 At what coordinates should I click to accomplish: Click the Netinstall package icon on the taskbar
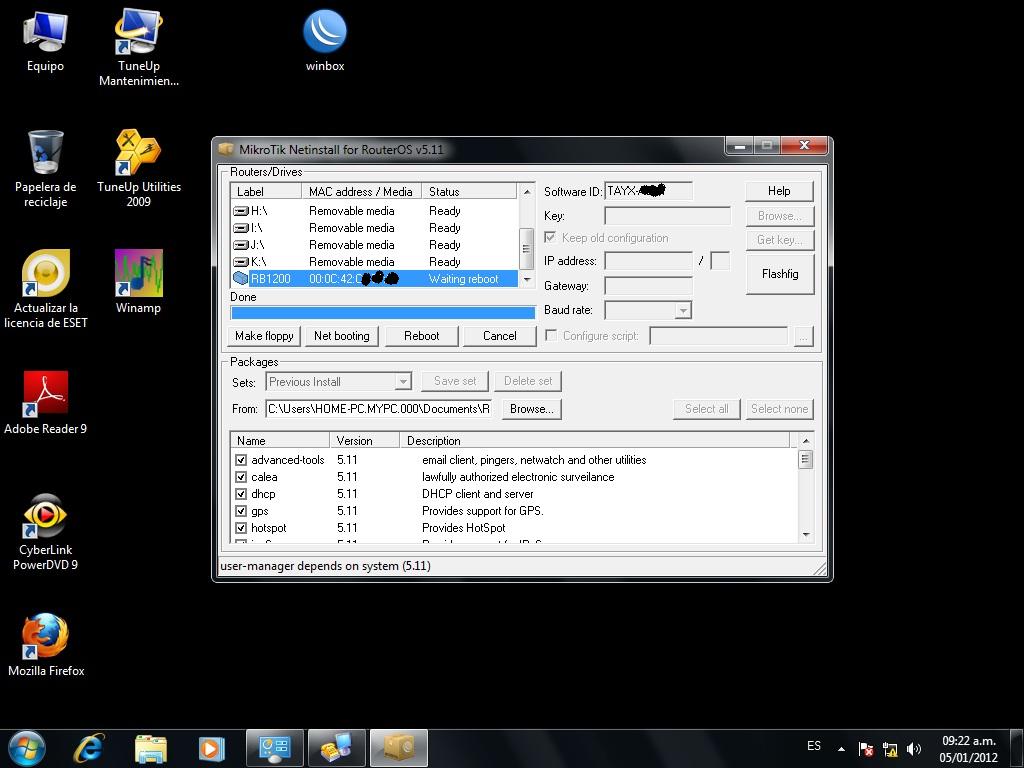click(x=398, y=746)
